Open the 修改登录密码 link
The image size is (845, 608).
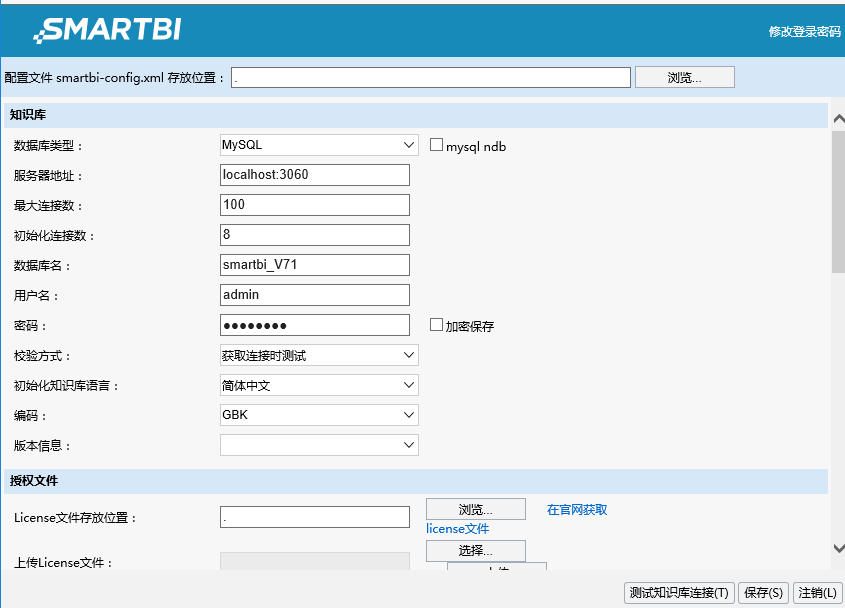click(x=805, y=32)
